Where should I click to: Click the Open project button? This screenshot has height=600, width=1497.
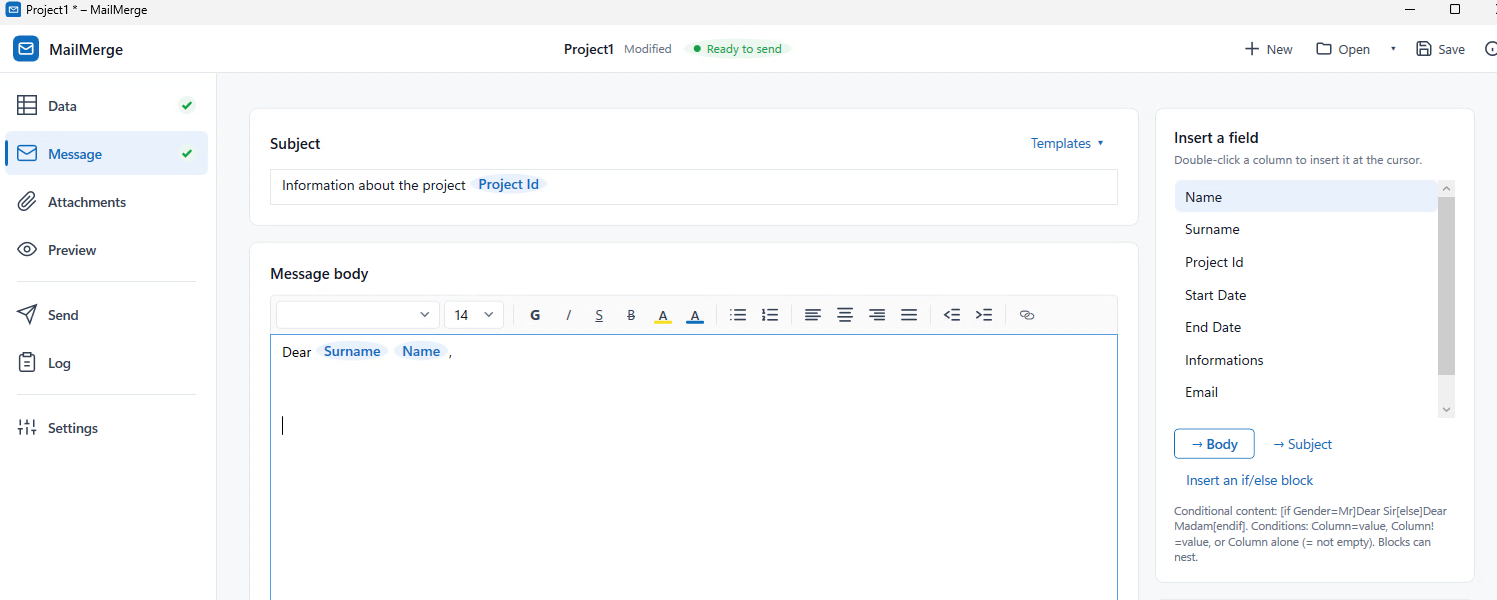[x=1343, y=49]
